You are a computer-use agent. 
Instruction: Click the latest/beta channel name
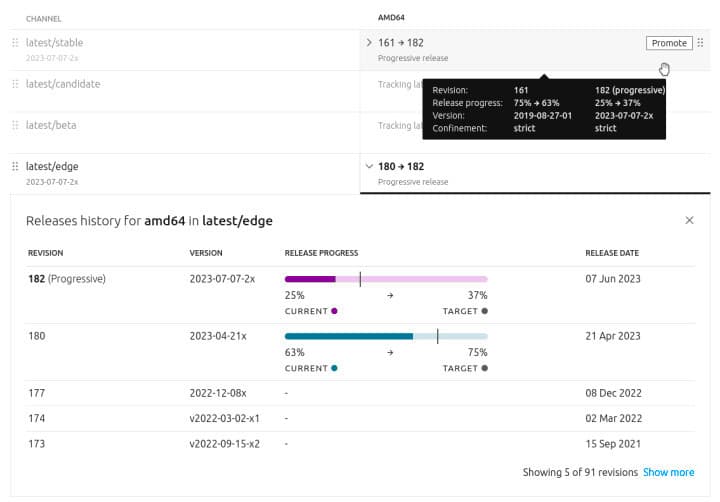(51, 125)
